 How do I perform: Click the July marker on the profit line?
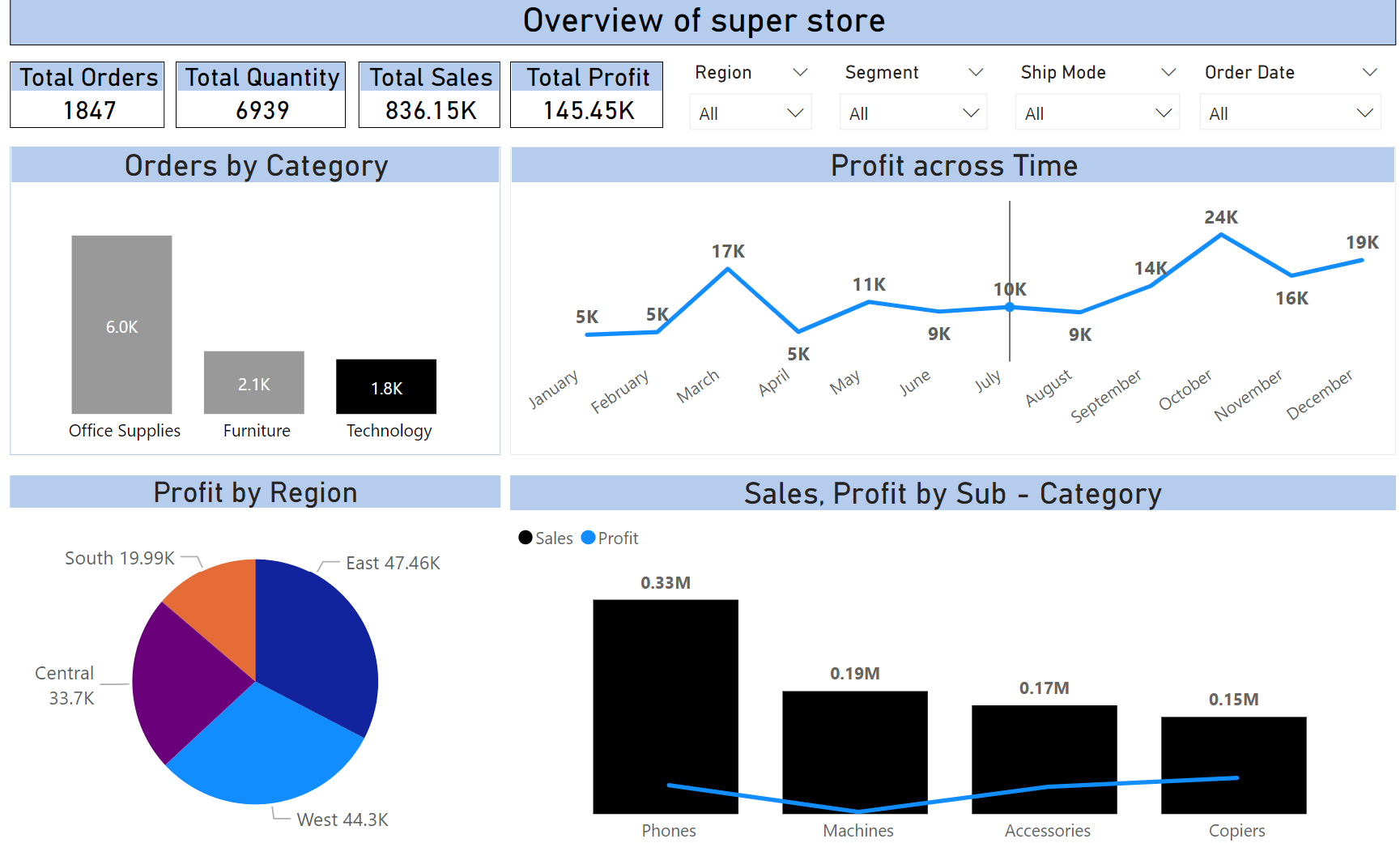pyautogui.click(x=1009, y=308)
